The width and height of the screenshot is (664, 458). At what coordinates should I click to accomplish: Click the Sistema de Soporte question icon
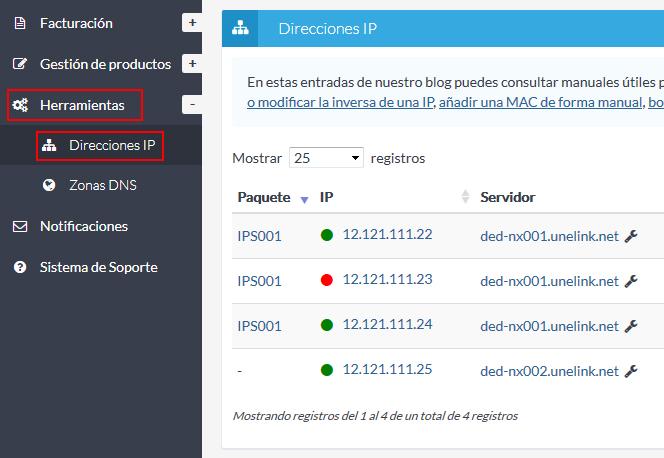20,267
